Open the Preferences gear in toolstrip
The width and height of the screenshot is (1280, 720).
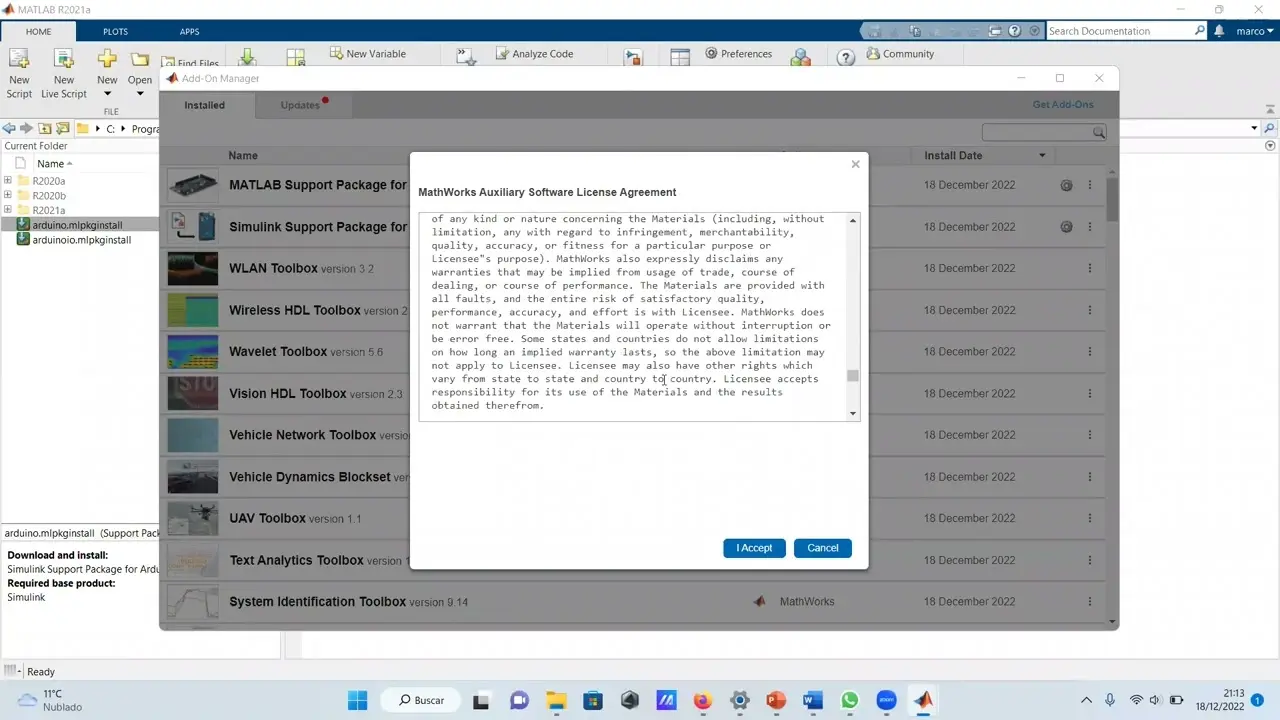click(711, 54)
